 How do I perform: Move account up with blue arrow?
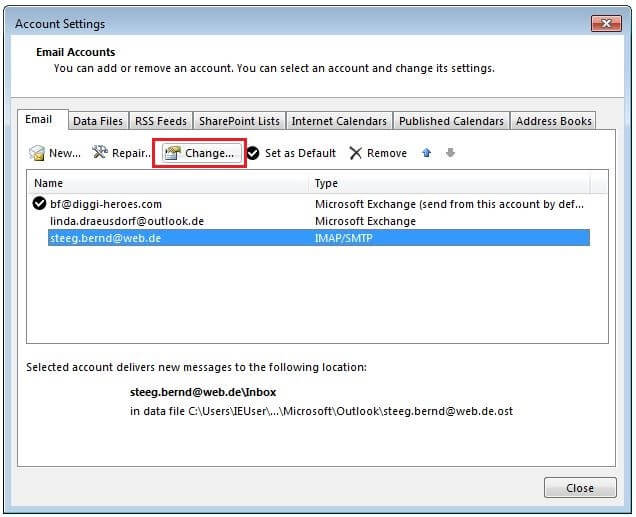426,153
